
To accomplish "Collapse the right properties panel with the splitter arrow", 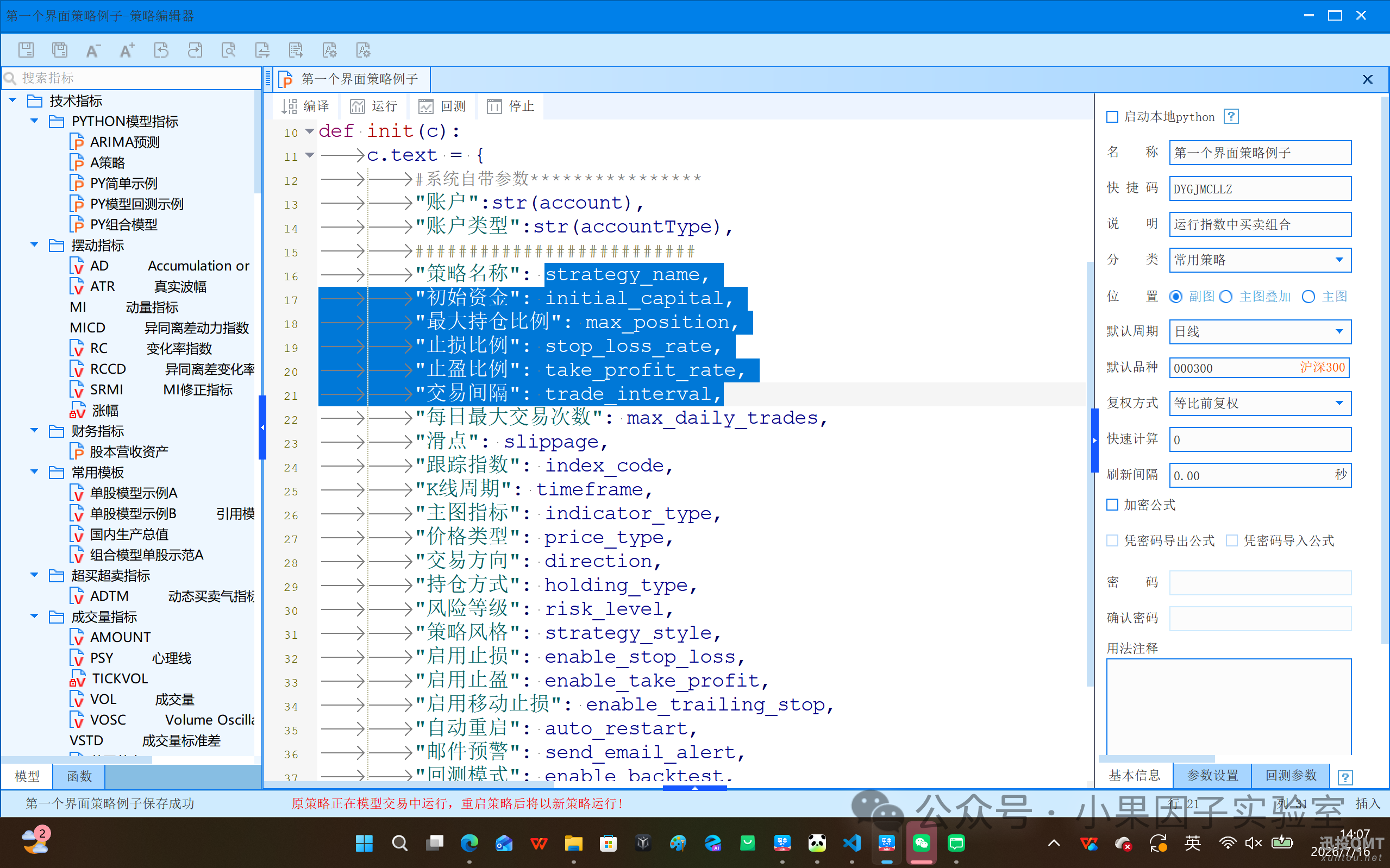I will [1095, 441].
